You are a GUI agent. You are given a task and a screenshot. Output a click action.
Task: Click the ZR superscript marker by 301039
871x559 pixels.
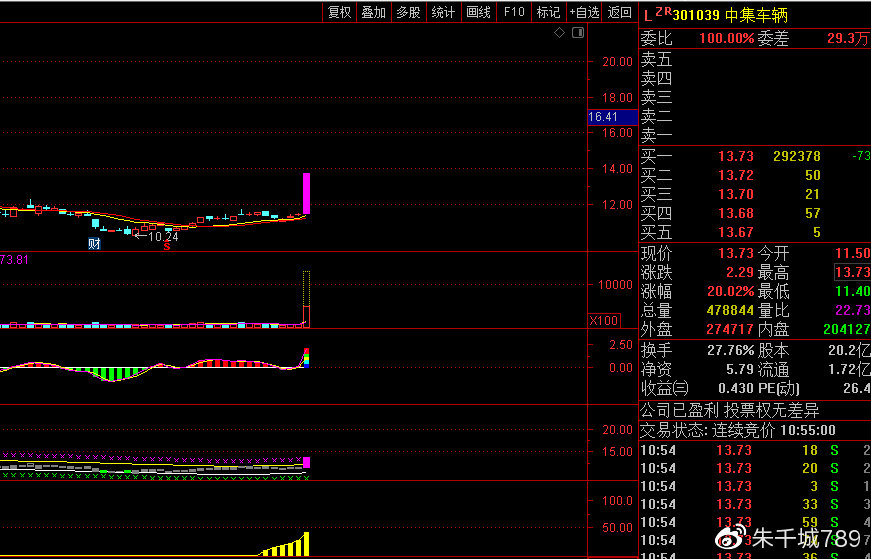point(663,13)
